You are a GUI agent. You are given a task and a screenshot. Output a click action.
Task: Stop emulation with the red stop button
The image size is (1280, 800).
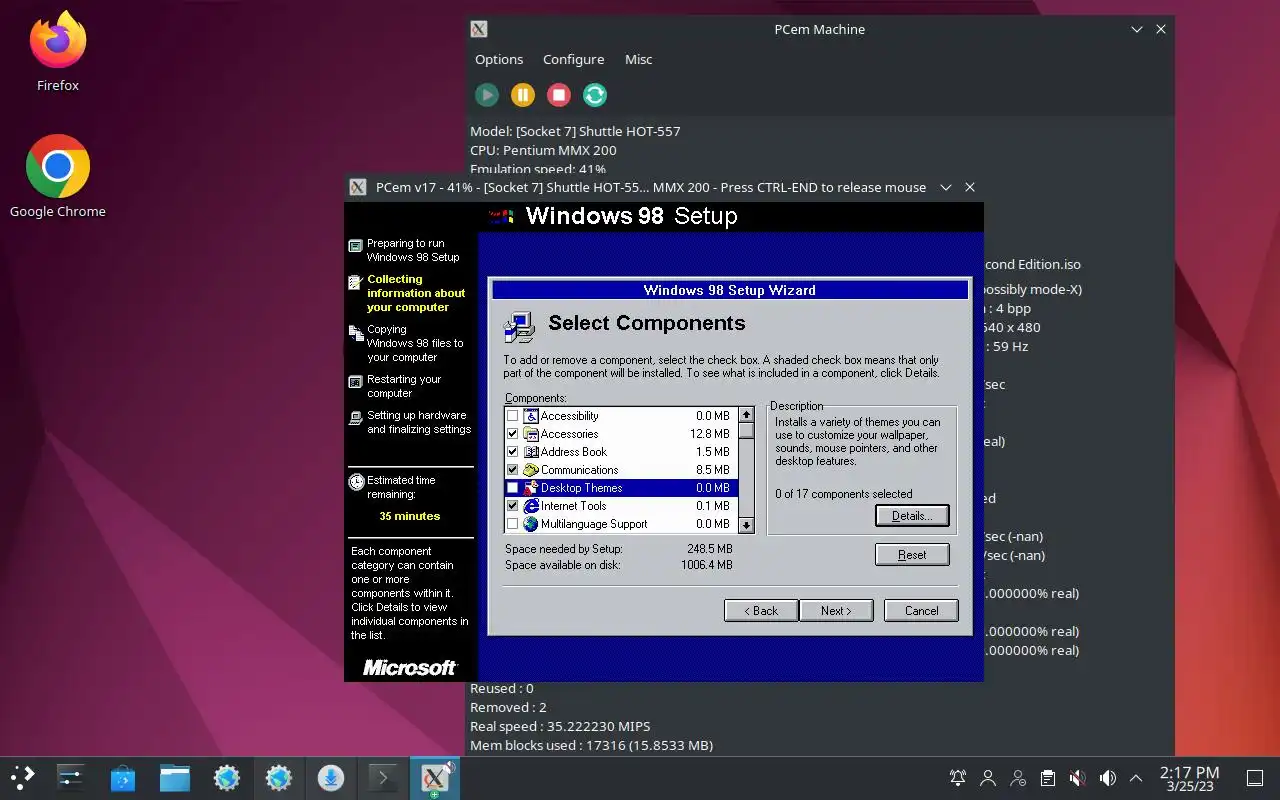[559, 95]
